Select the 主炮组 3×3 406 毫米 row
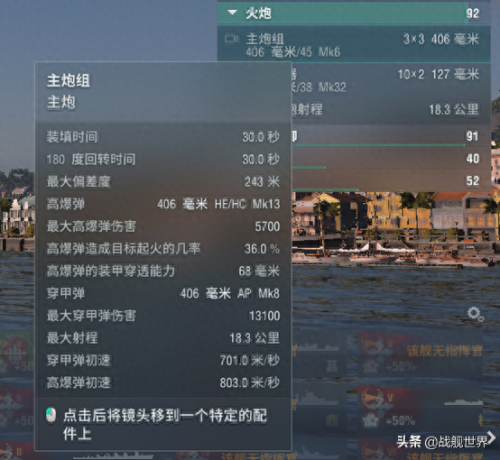Viewport: 500px width, 460px height. pos(354,45)
